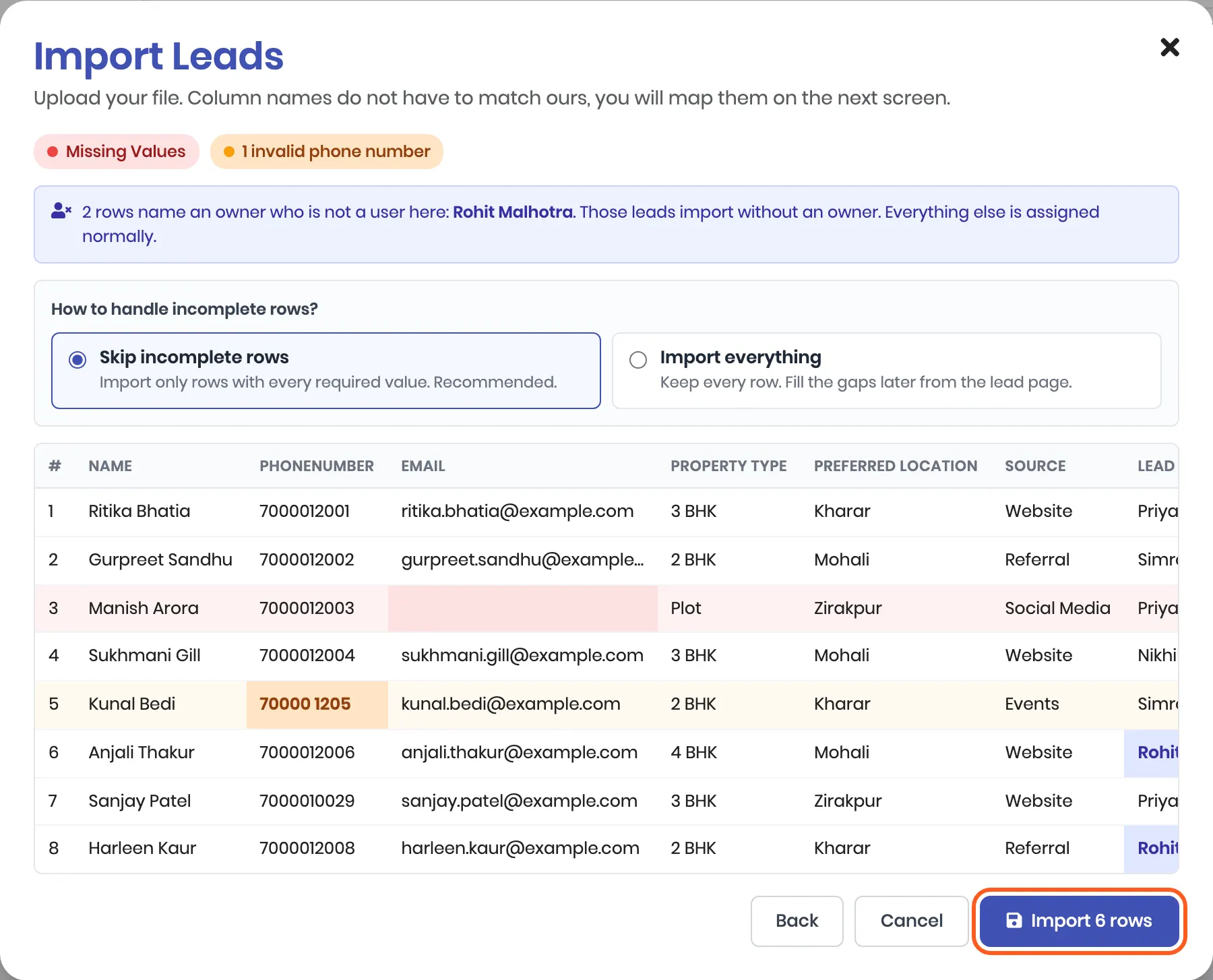Viewport: 1213px width, 980px height.
Task: Click the PHONENUMBER column header
Action: click(317, 466)
